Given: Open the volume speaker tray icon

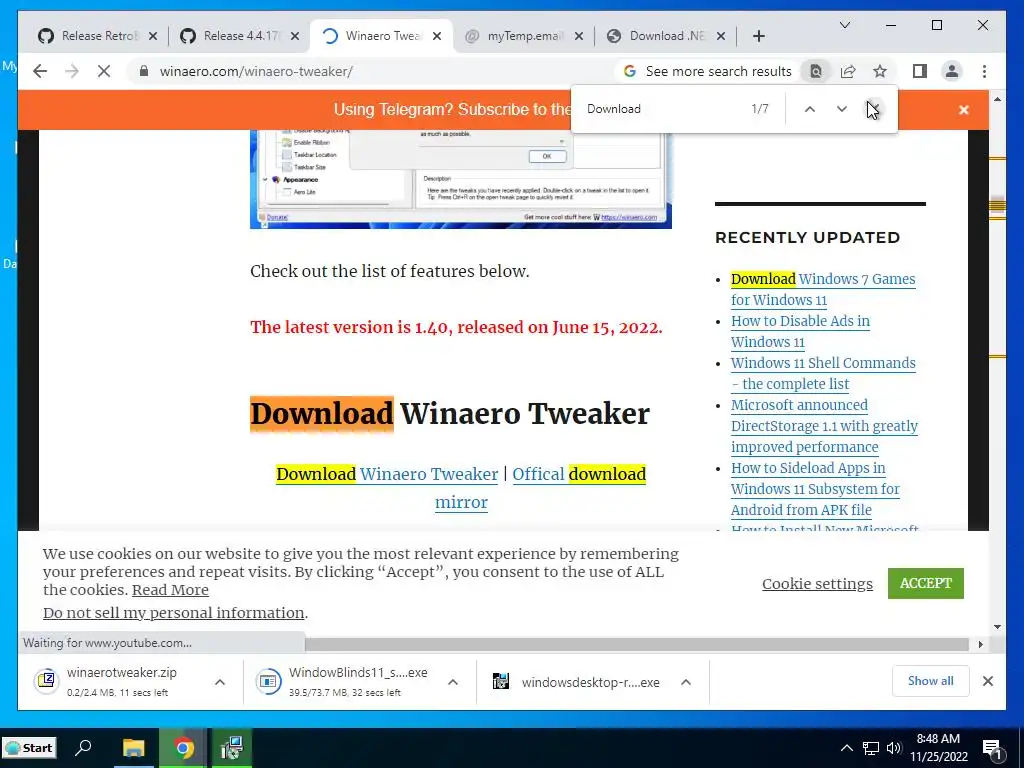Looking at the screenshot, I should coord(894,748).
